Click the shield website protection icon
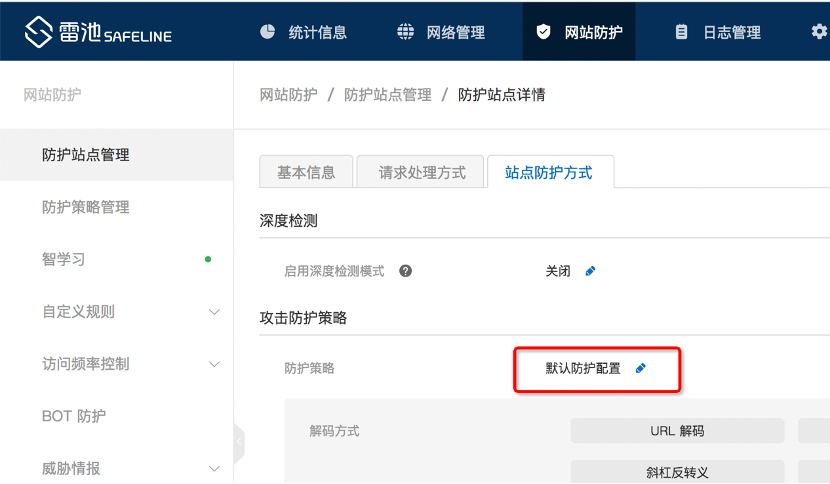This screenshot has width=830, height=484. (543, 32)
